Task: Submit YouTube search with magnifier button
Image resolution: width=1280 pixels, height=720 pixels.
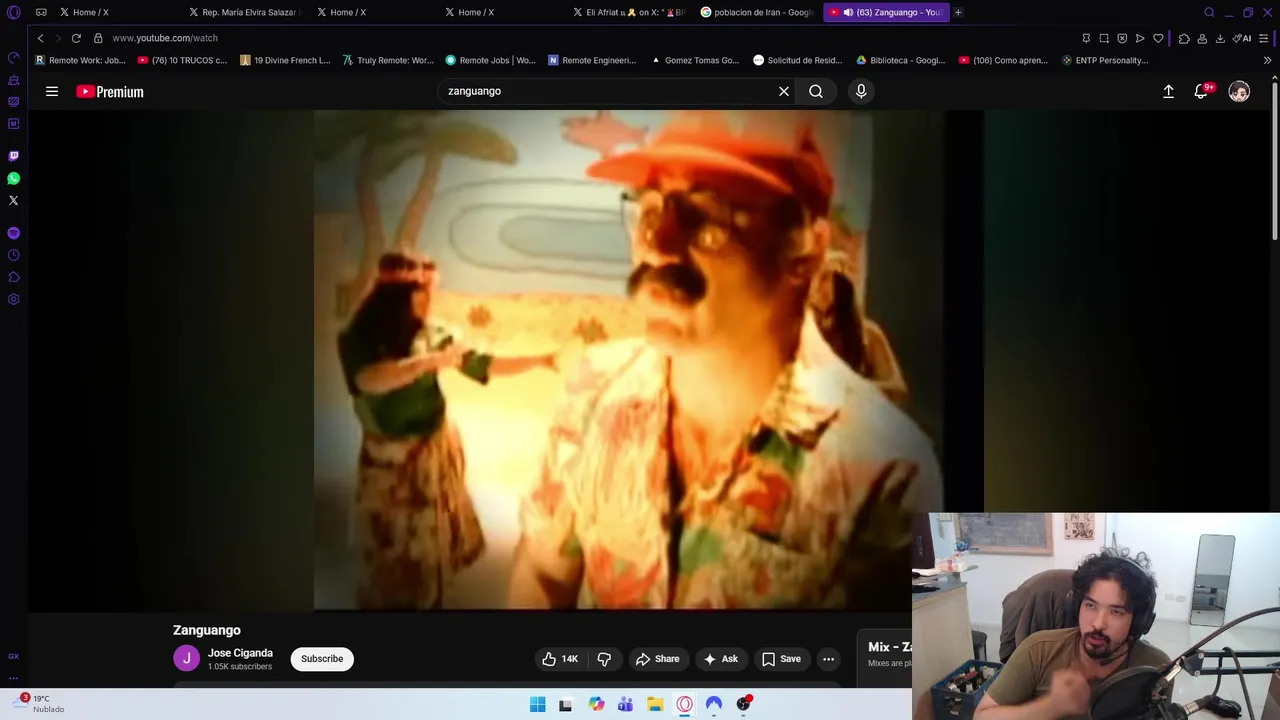Action: click(816, 91)
